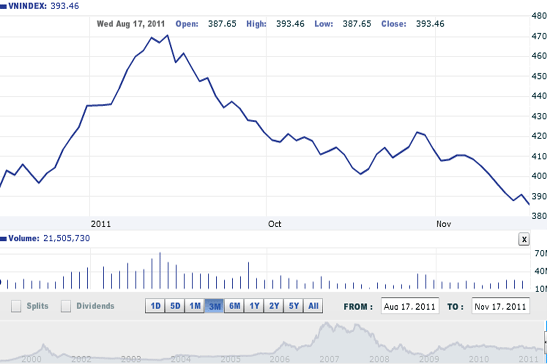
Task: Edit the FROM date field
Action: click(410, 306)
